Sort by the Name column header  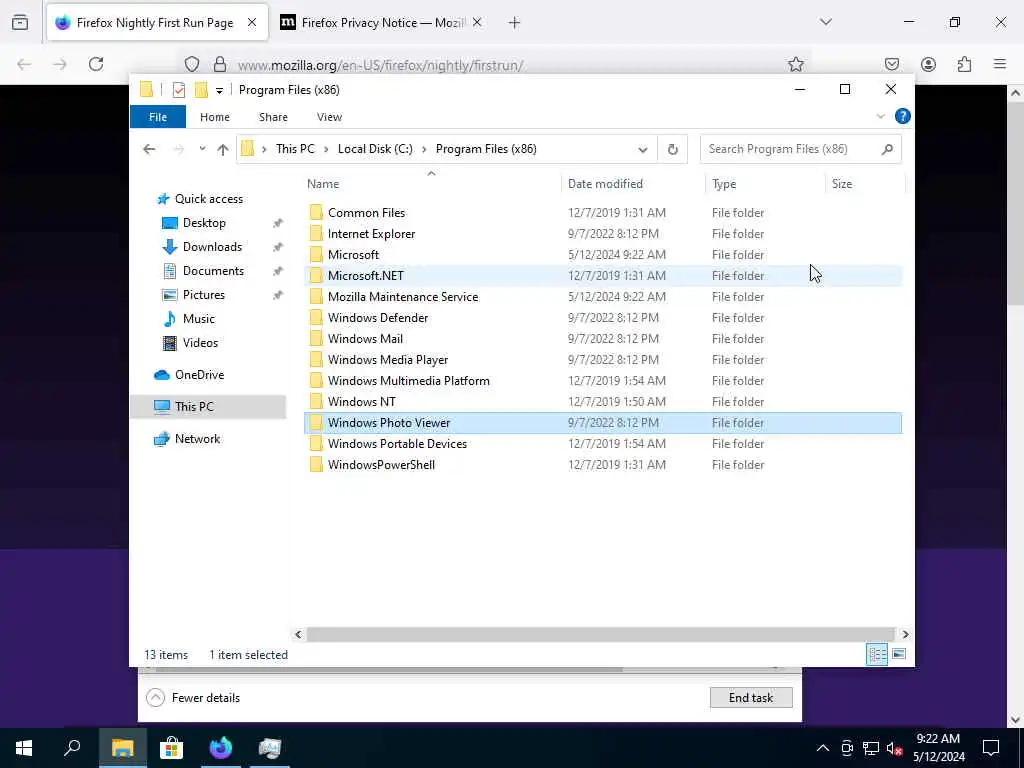tap(431, 184)
